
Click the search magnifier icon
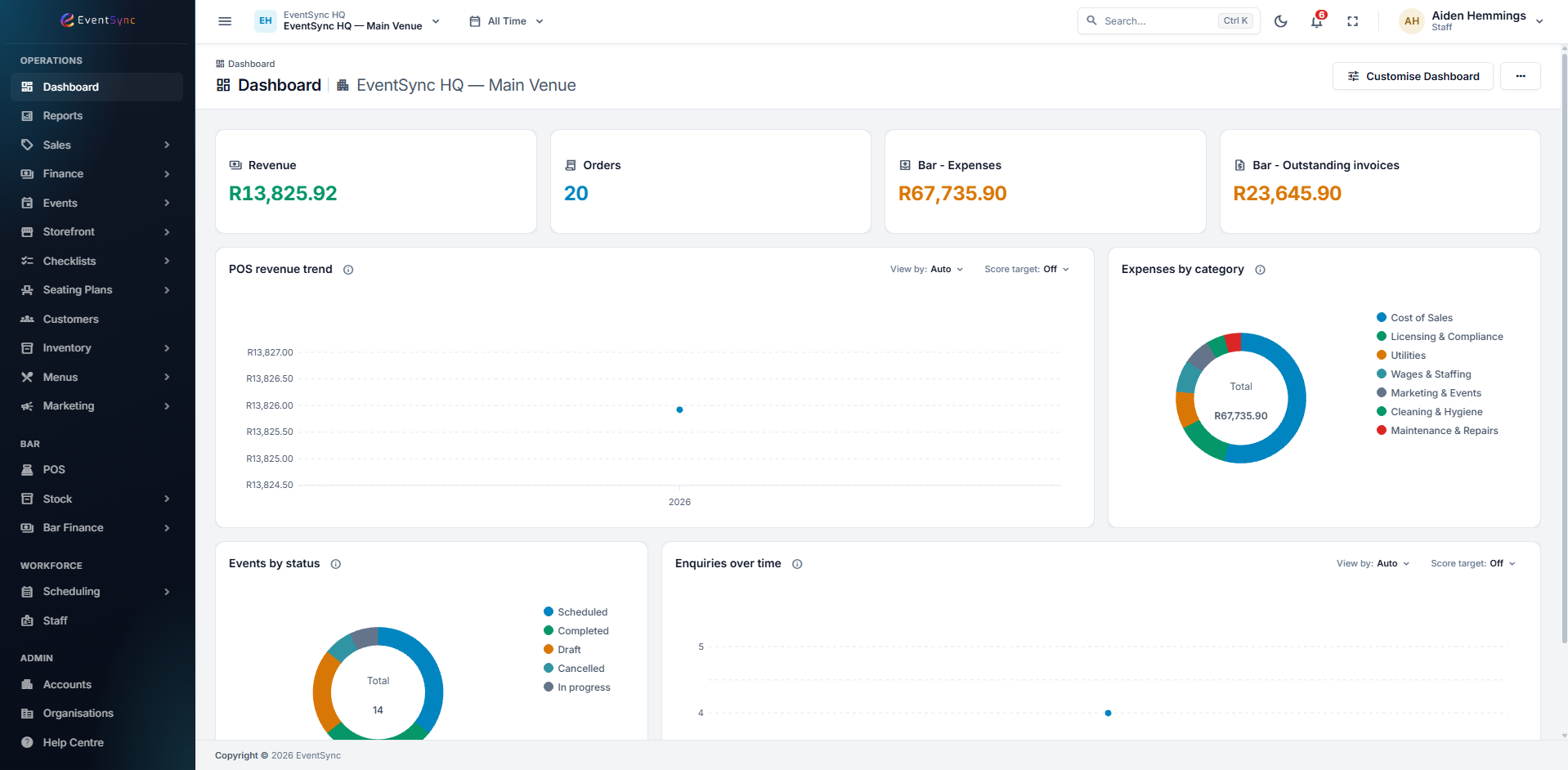pos(1091,20)
